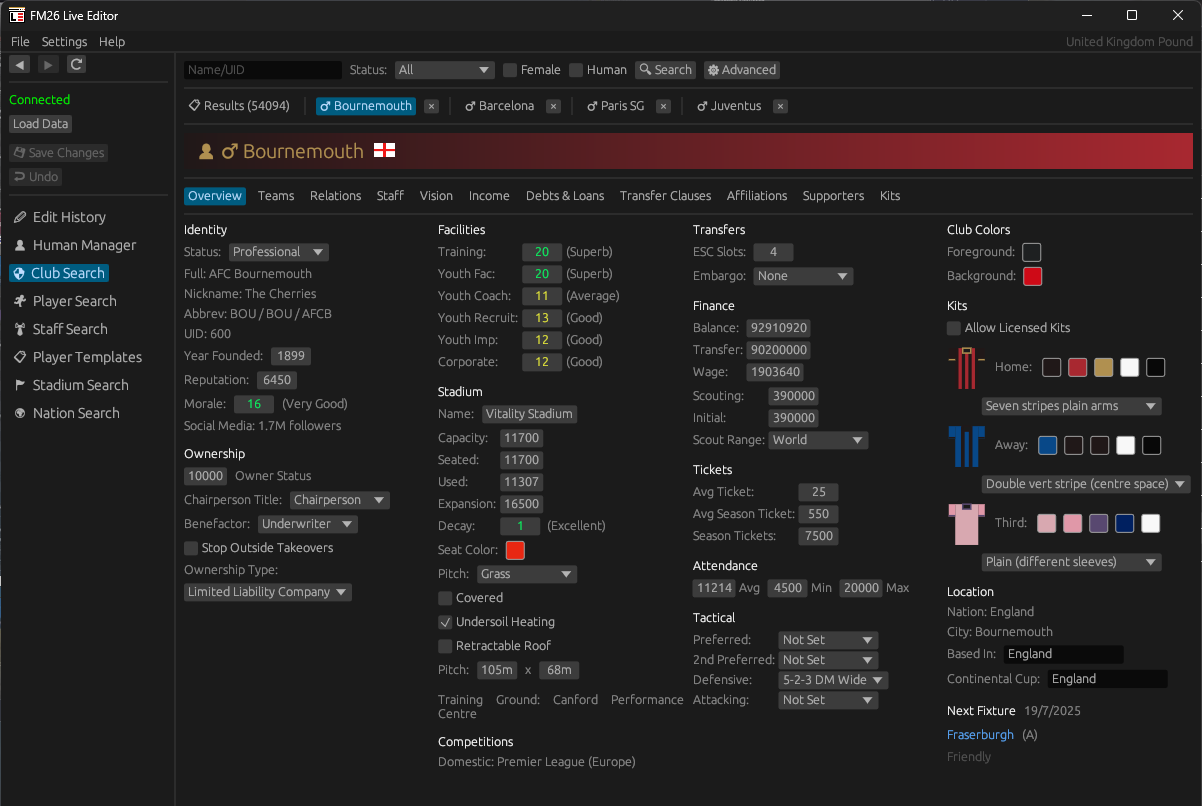Open the Benefactor dropdown
1202x806 pixels.
[308, 524]
